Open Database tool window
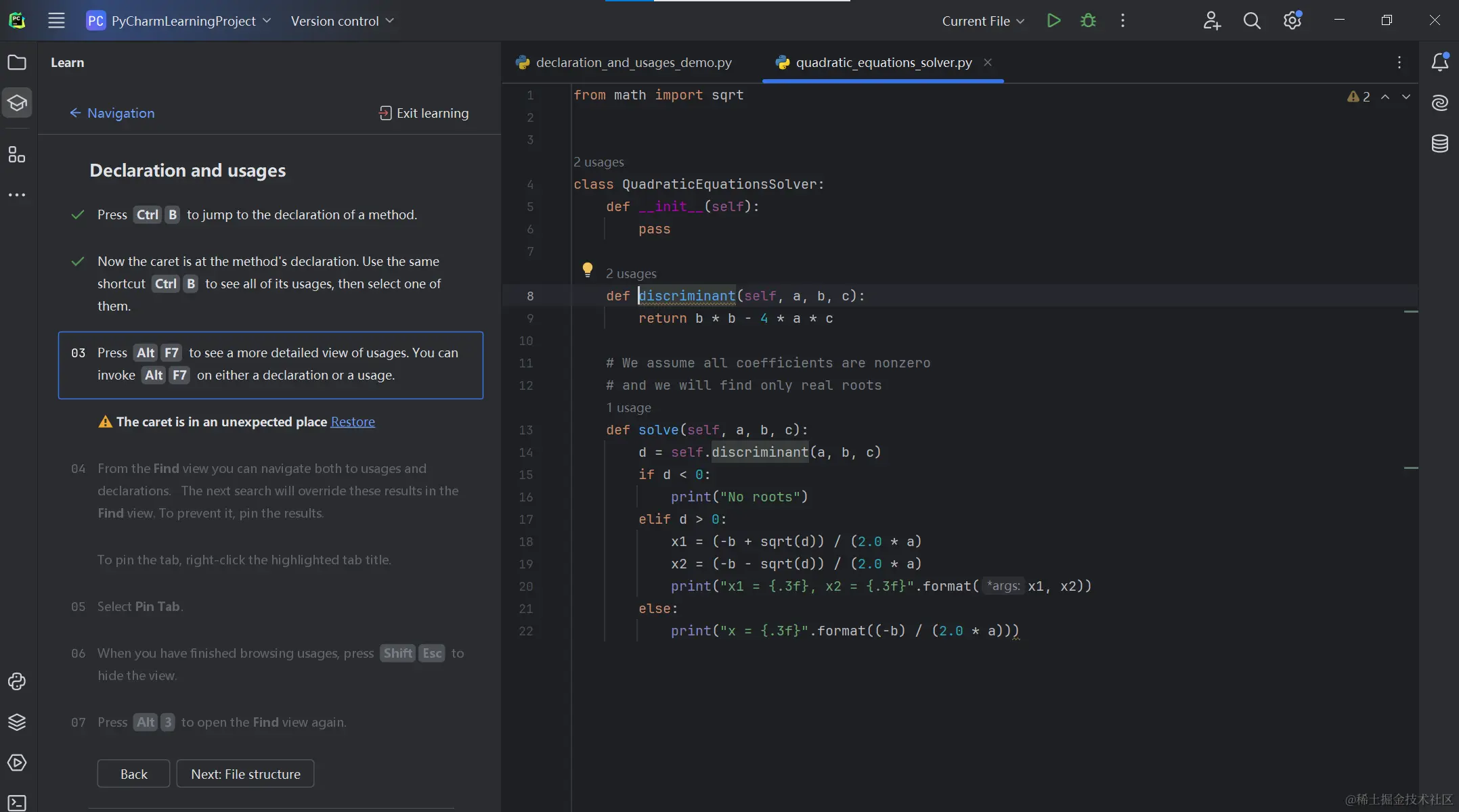1459x812 pixels. pos(1440,143)
